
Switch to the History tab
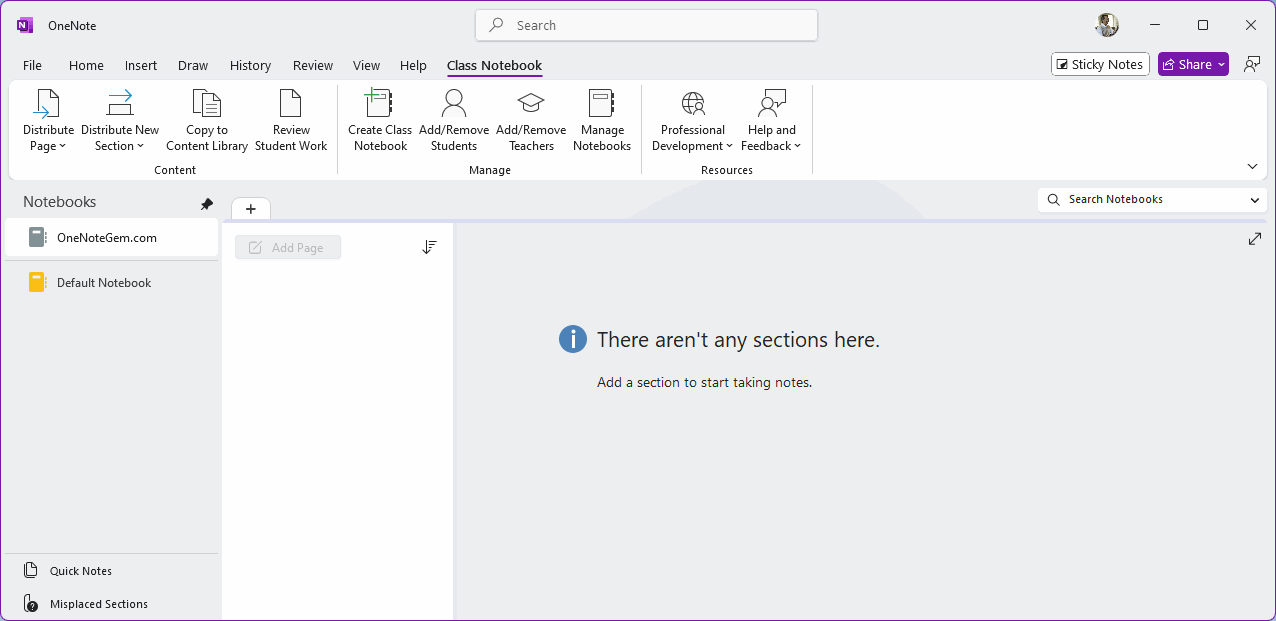pyautogui.click(x=250, y=65)
